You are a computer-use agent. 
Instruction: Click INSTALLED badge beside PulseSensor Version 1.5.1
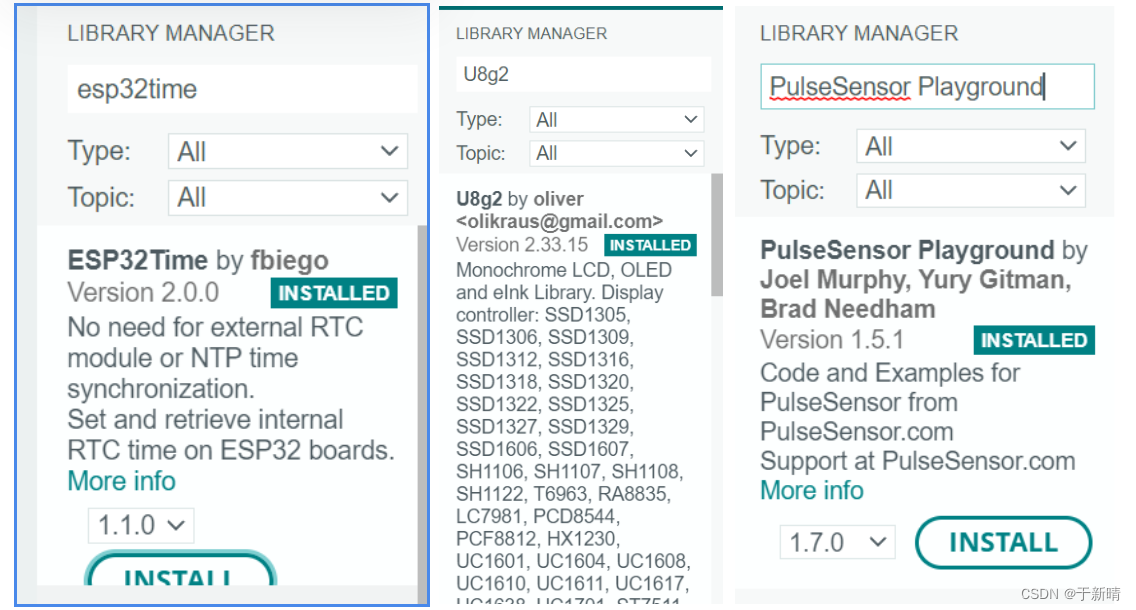(1034, 340)
